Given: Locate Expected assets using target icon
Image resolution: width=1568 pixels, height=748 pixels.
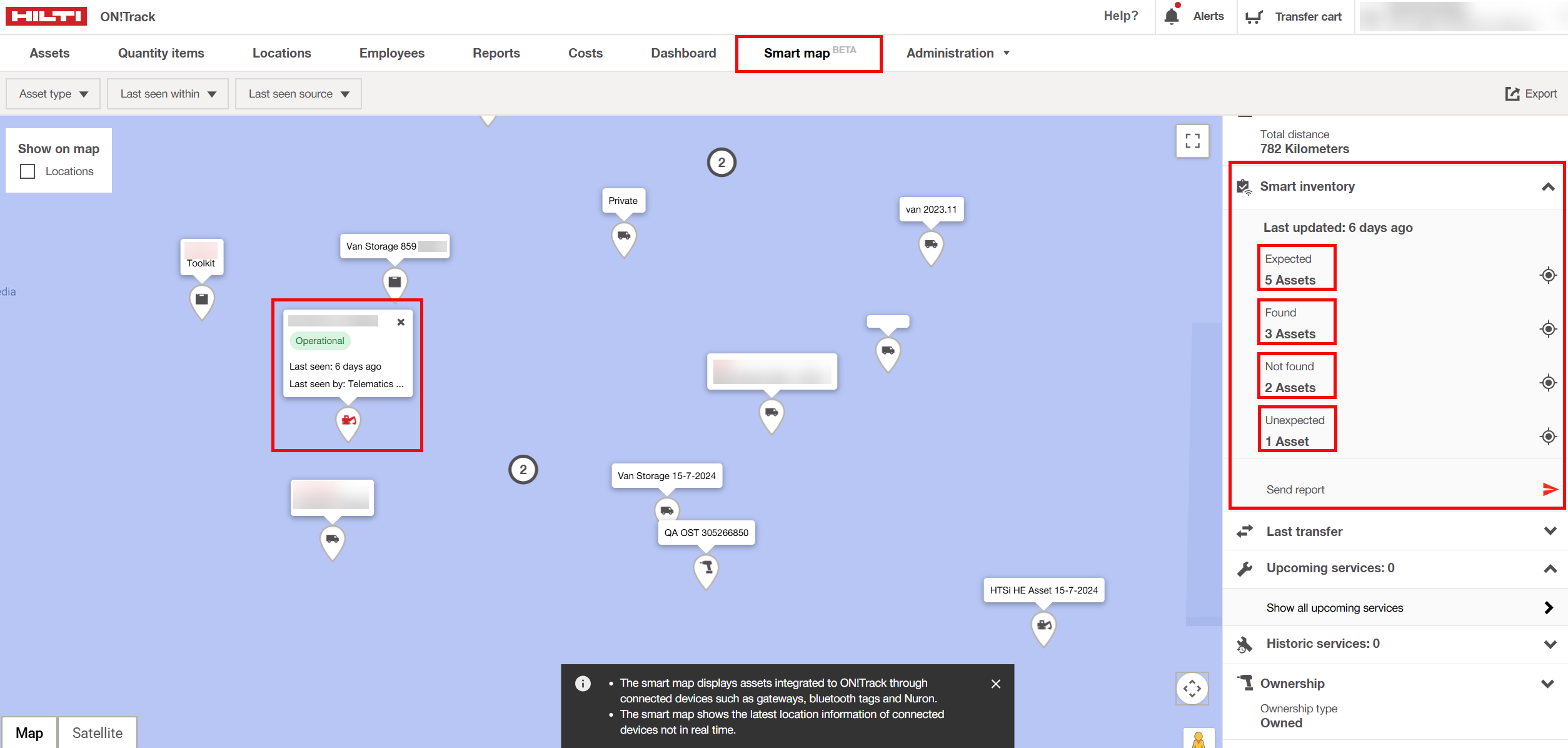Looking at the screenshot, I should (1548, 275).
